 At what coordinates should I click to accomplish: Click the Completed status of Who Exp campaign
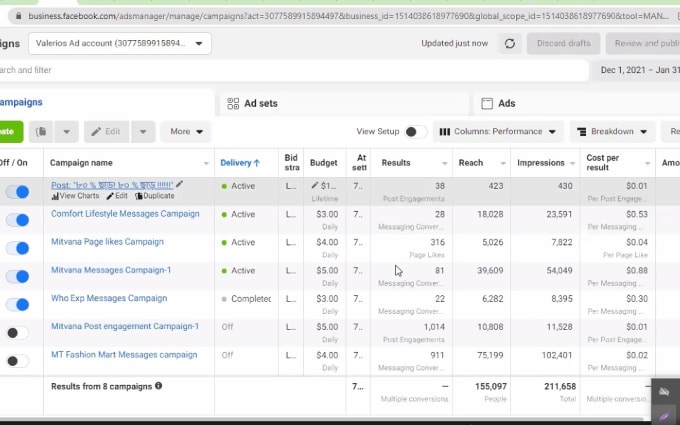pyautogui.click(x=247, y=299)
